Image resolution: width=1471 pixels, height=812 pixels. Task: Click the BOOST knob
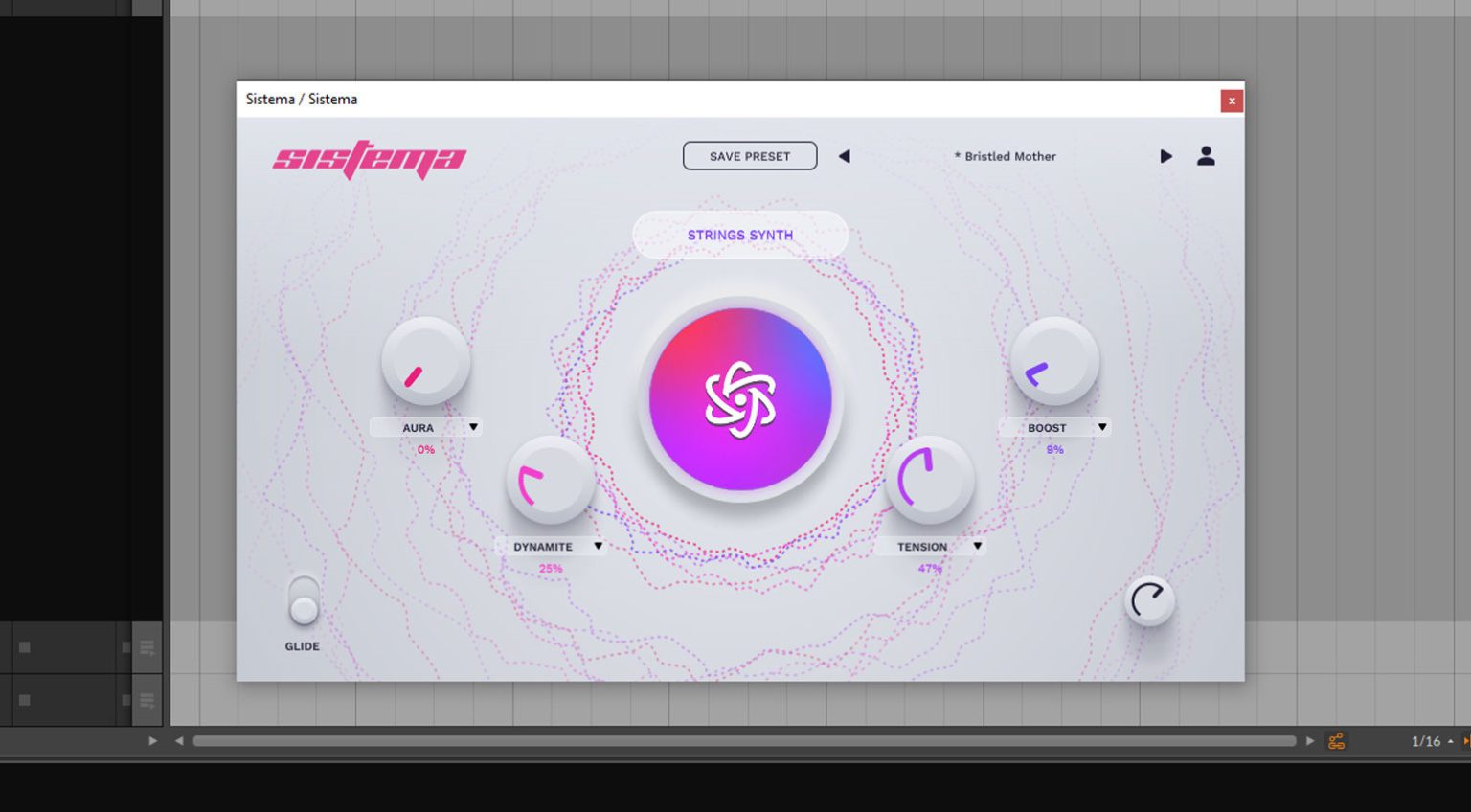pos(1054,362)
